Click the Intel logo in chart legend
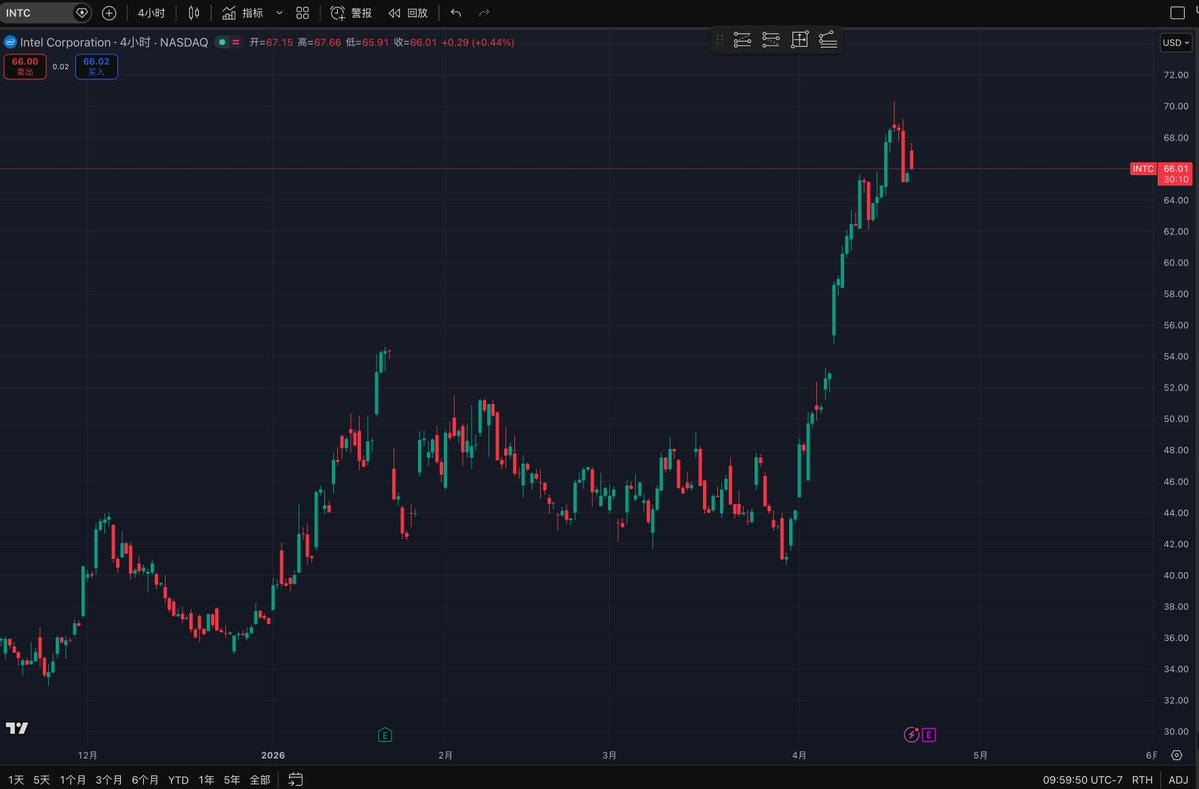The image size is (1199, 789). [10, 42]
